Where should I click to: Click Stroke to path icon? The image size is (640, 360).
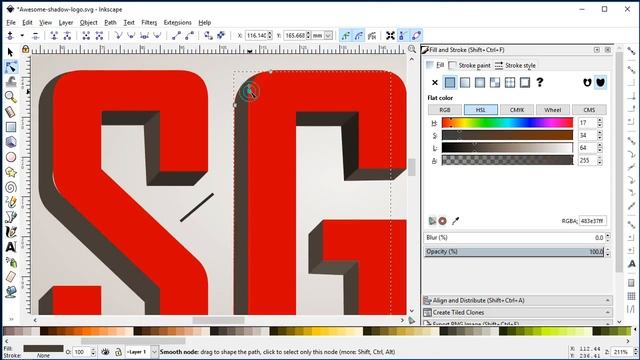[x=221, y=36]
